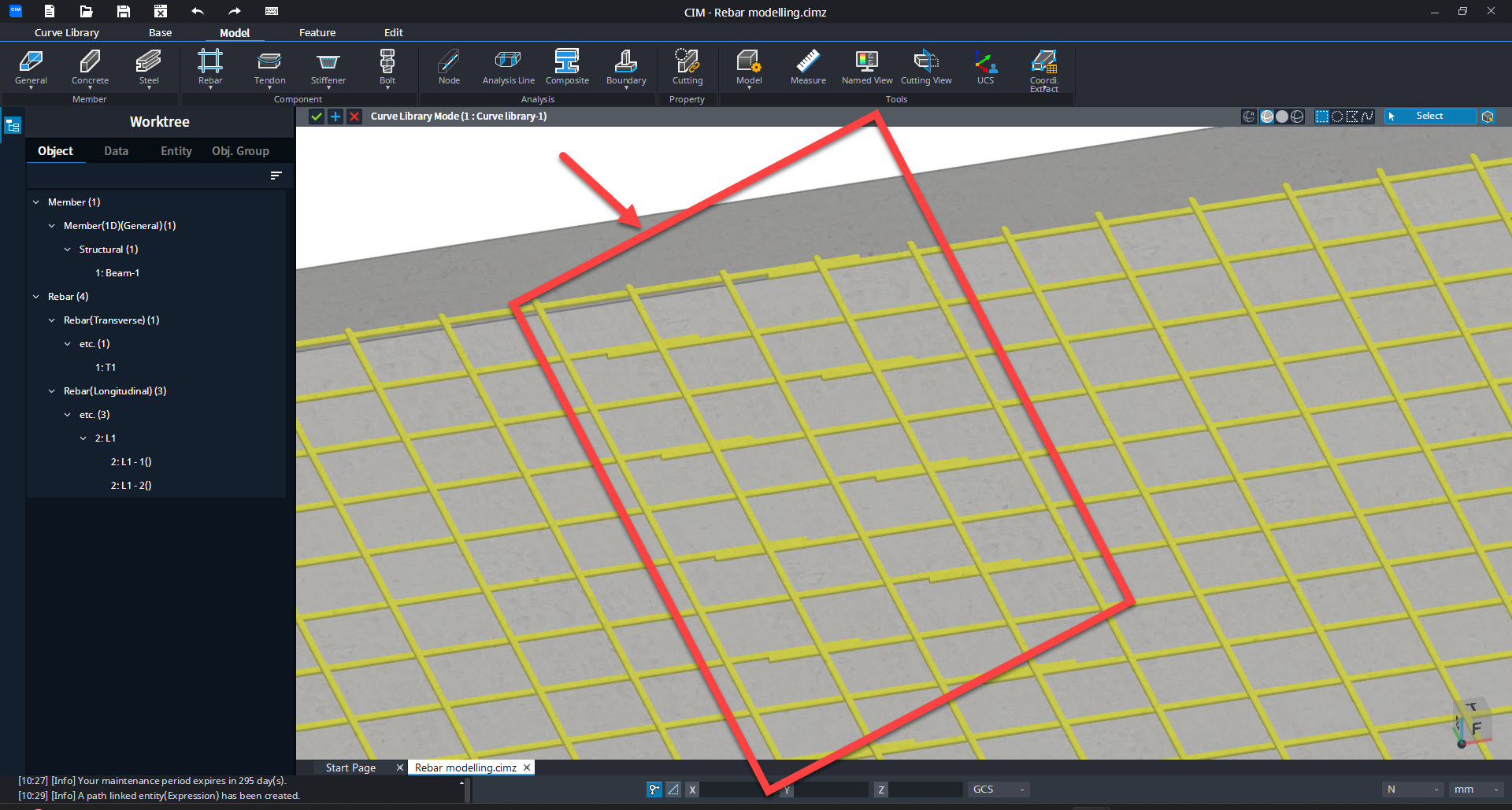Open the GCS coordinate system dropdown
Viewport: 1512px width, 810px height.
point(999,790)
